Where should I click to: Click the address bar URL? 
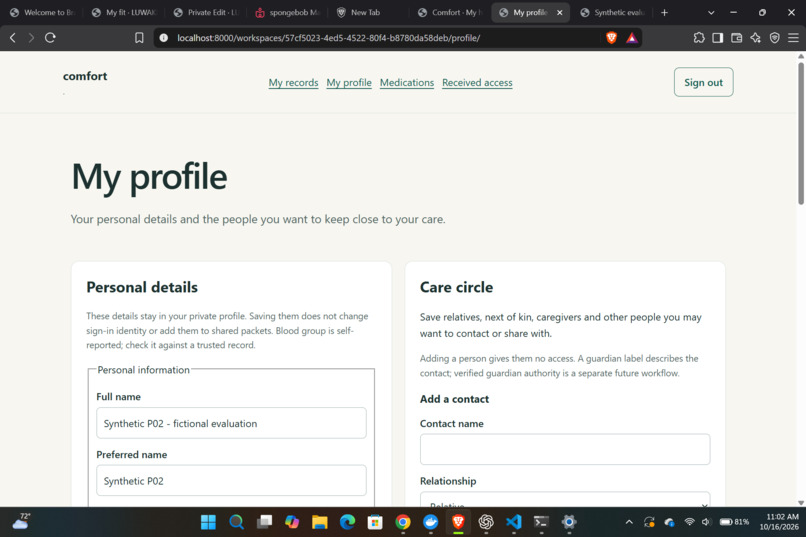coord(328,38)
